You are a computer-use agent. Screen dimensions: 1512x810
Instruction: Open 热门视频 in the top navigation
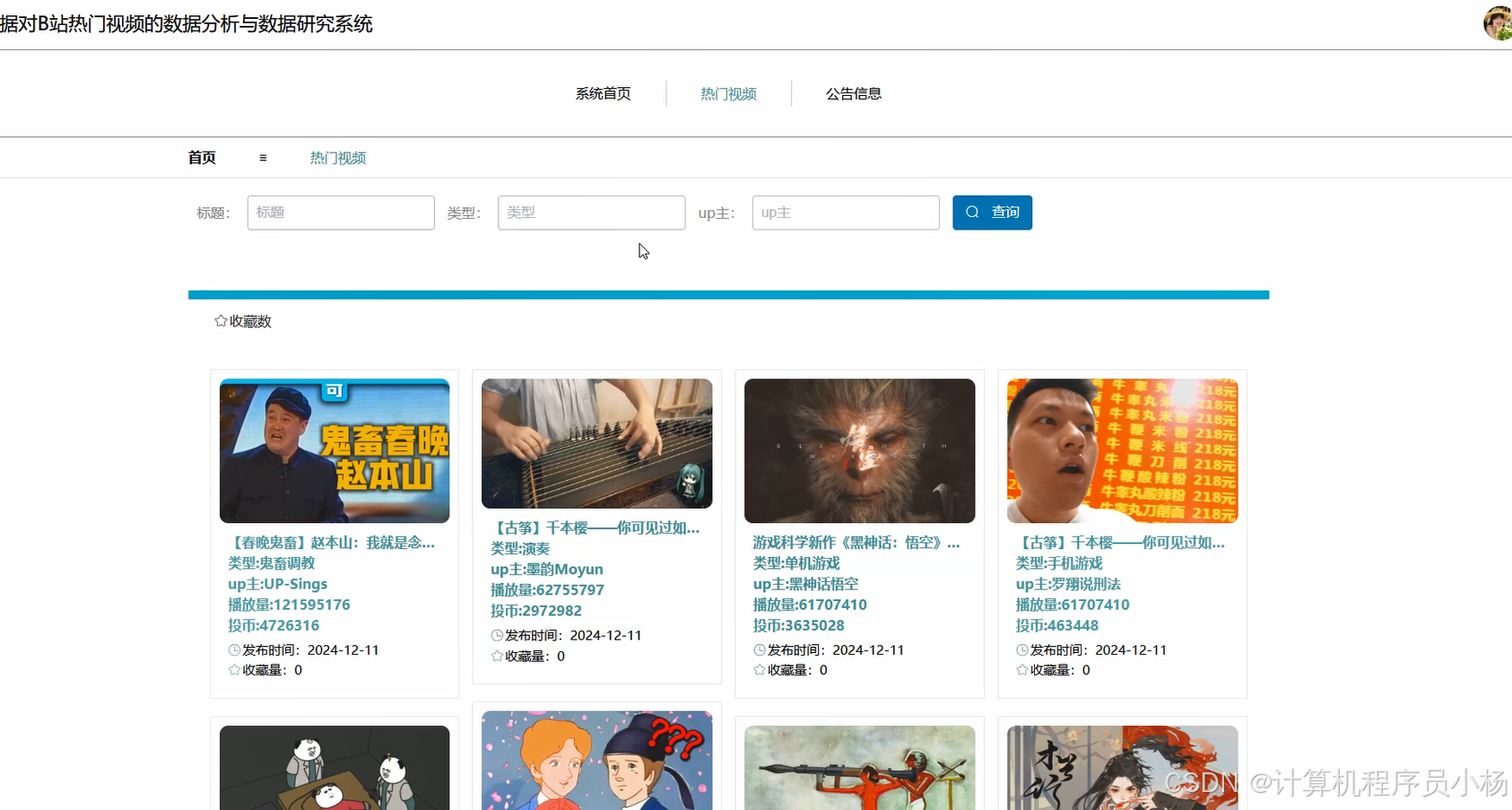[x=728, y=93]
